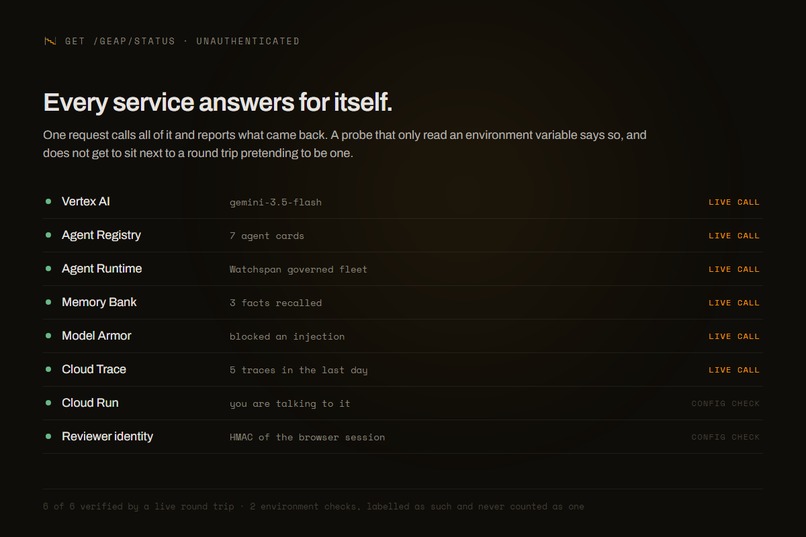This screenshot has height=537, width=806.
Task: Select the Agent Runtime service name
Action: (102, 268)
